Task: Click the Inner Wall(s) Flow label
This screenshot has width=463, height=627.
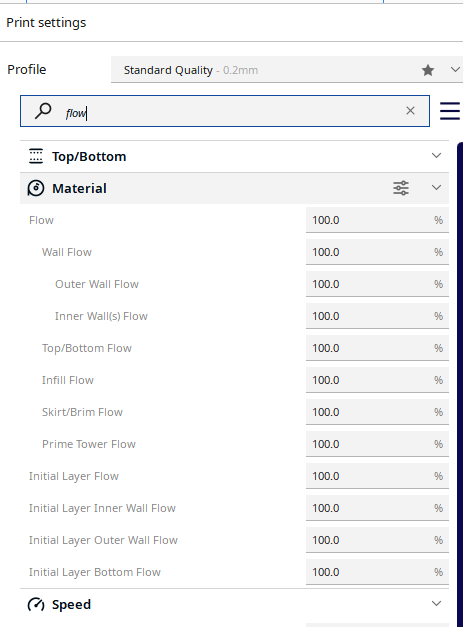Action: pos(101,316)
